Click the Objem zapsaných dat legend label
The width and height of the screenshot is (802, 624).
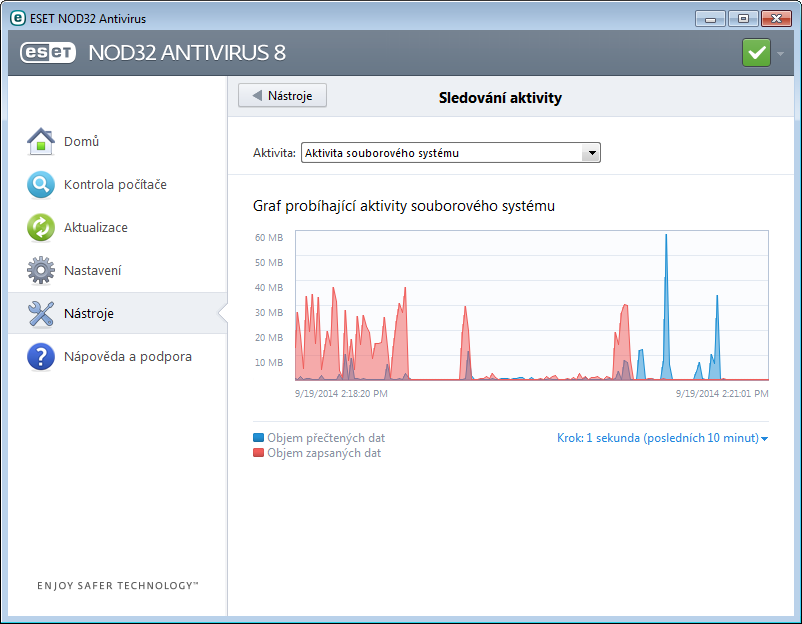pos(324,453)
